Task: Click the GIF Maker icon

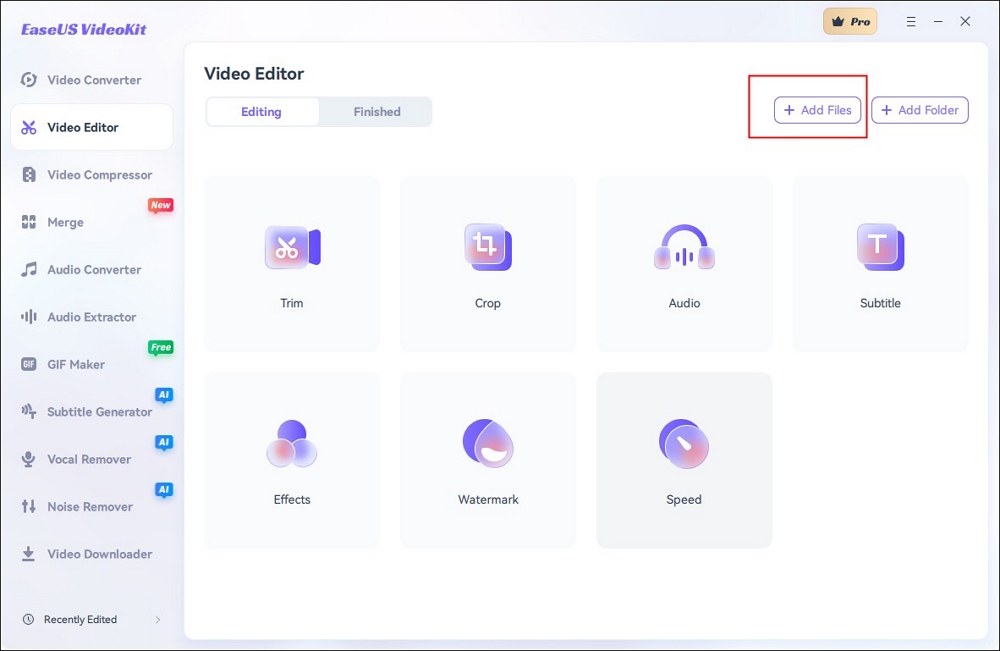Action: pyautogui.click(x=29, y=364)
